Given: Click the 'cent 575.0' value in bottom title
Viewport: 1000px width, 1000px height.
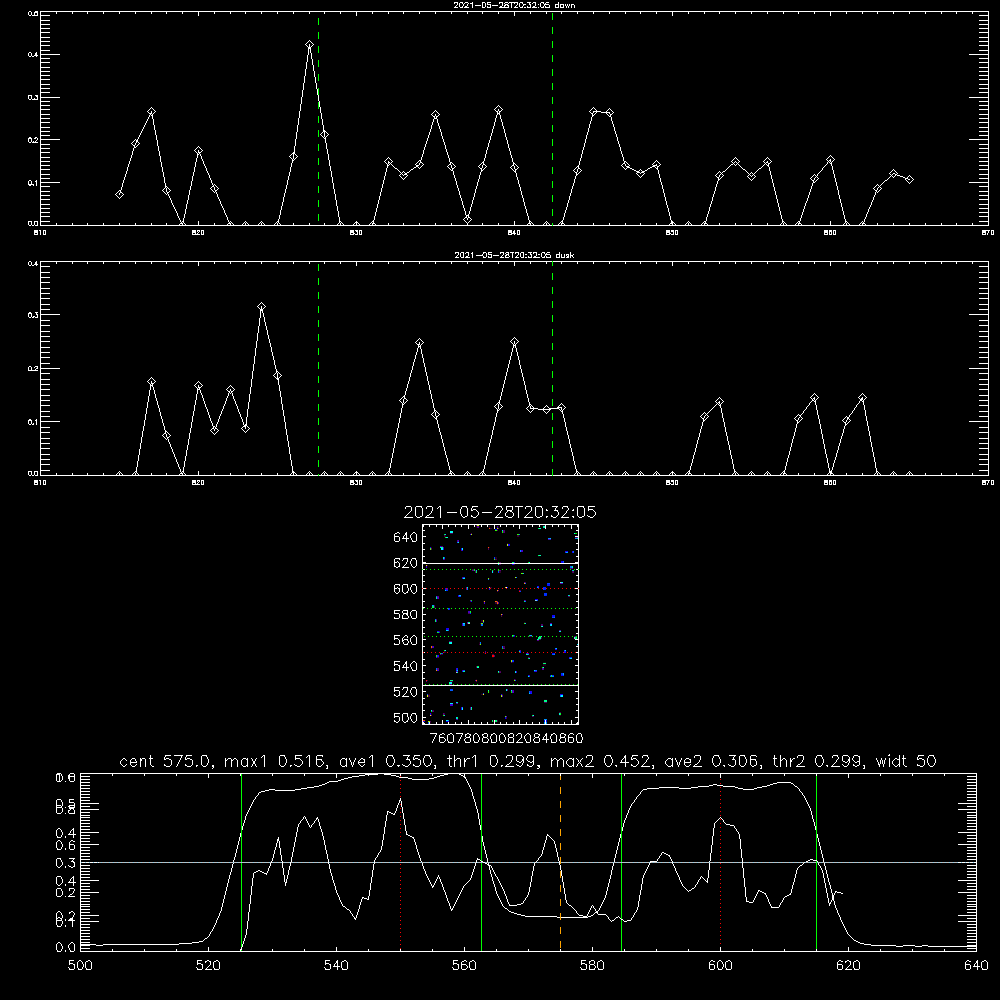Looking at the screenshot, I should (165, 761).
